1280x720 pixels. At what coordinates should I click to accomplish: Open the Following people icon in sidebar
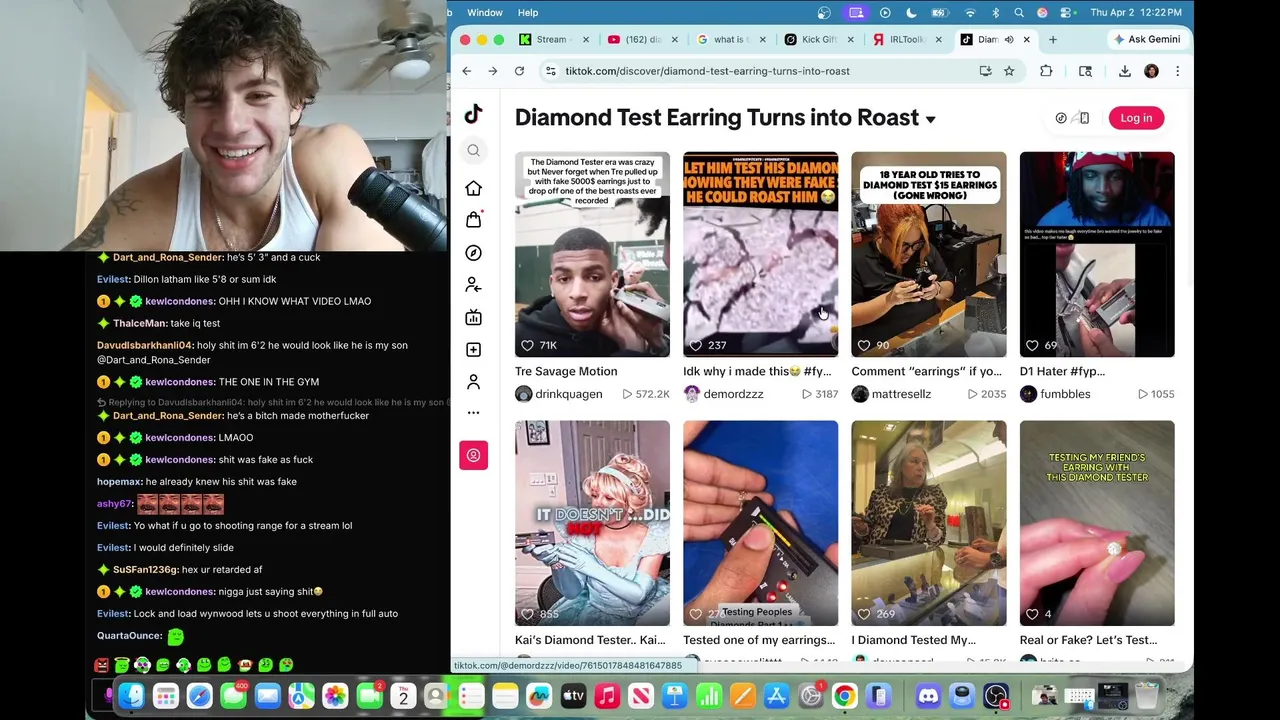[473, 285]
